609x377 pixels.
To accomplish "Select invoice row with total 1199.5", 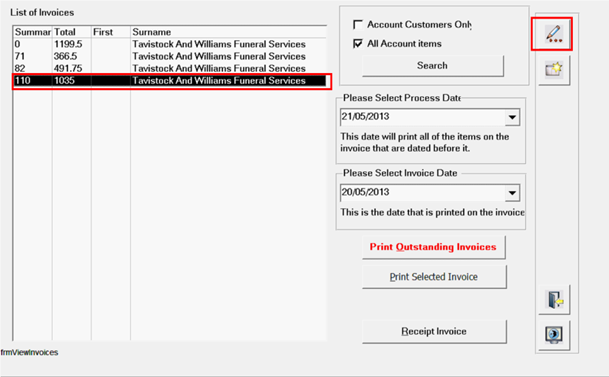I will [170, 44].
